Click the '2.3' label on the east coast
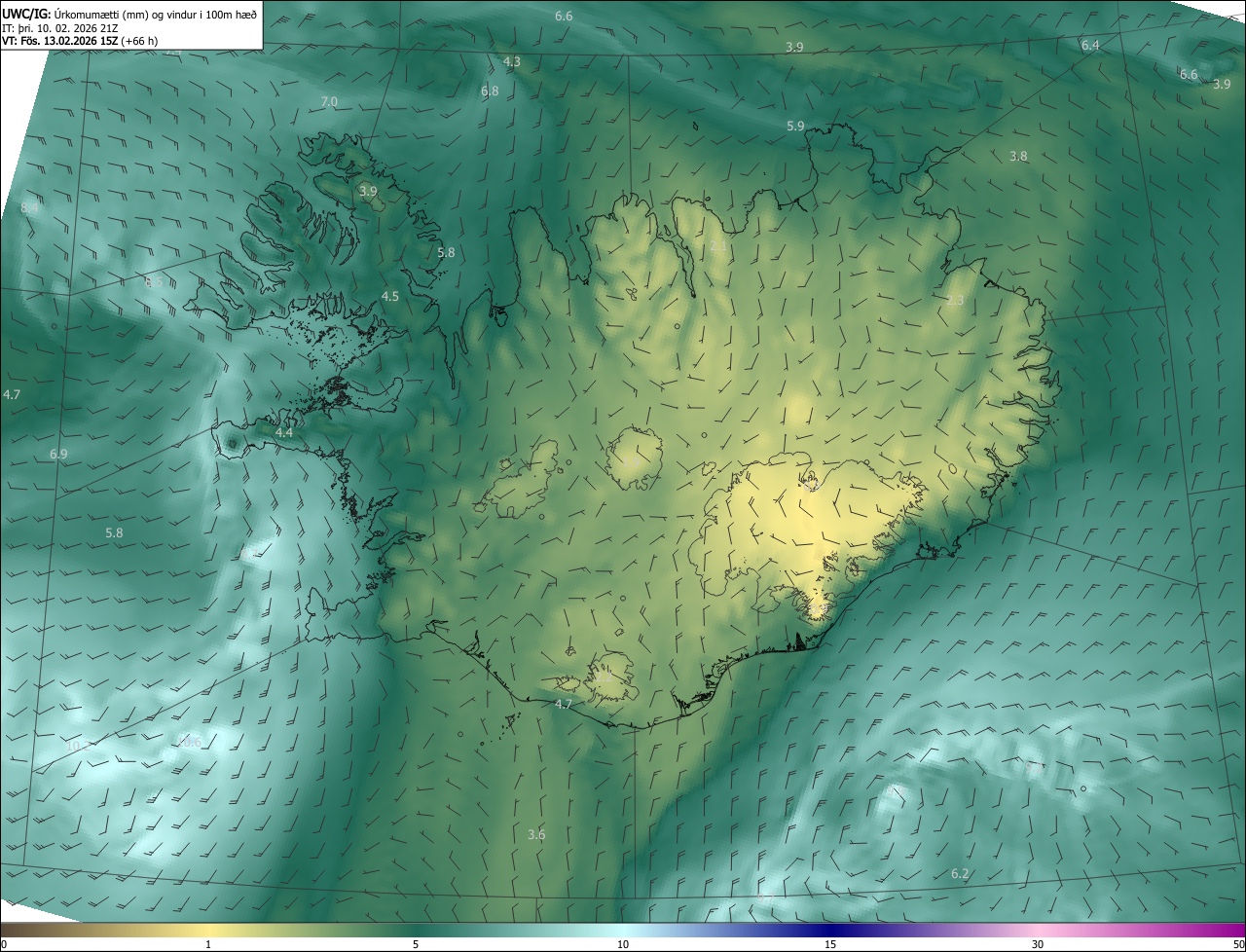 tap(955, 300)
